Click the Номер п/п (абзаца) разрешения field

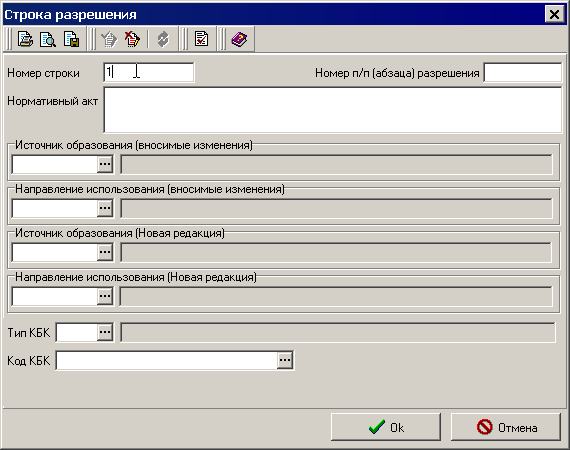[522, 72]
